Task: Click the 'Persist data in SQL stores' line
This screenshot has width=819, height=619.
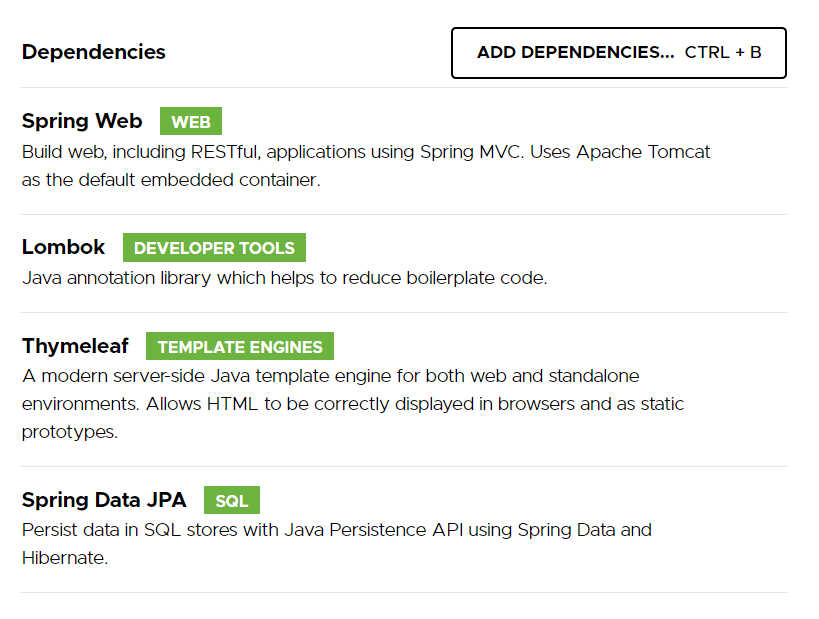Action: (337, 530)
